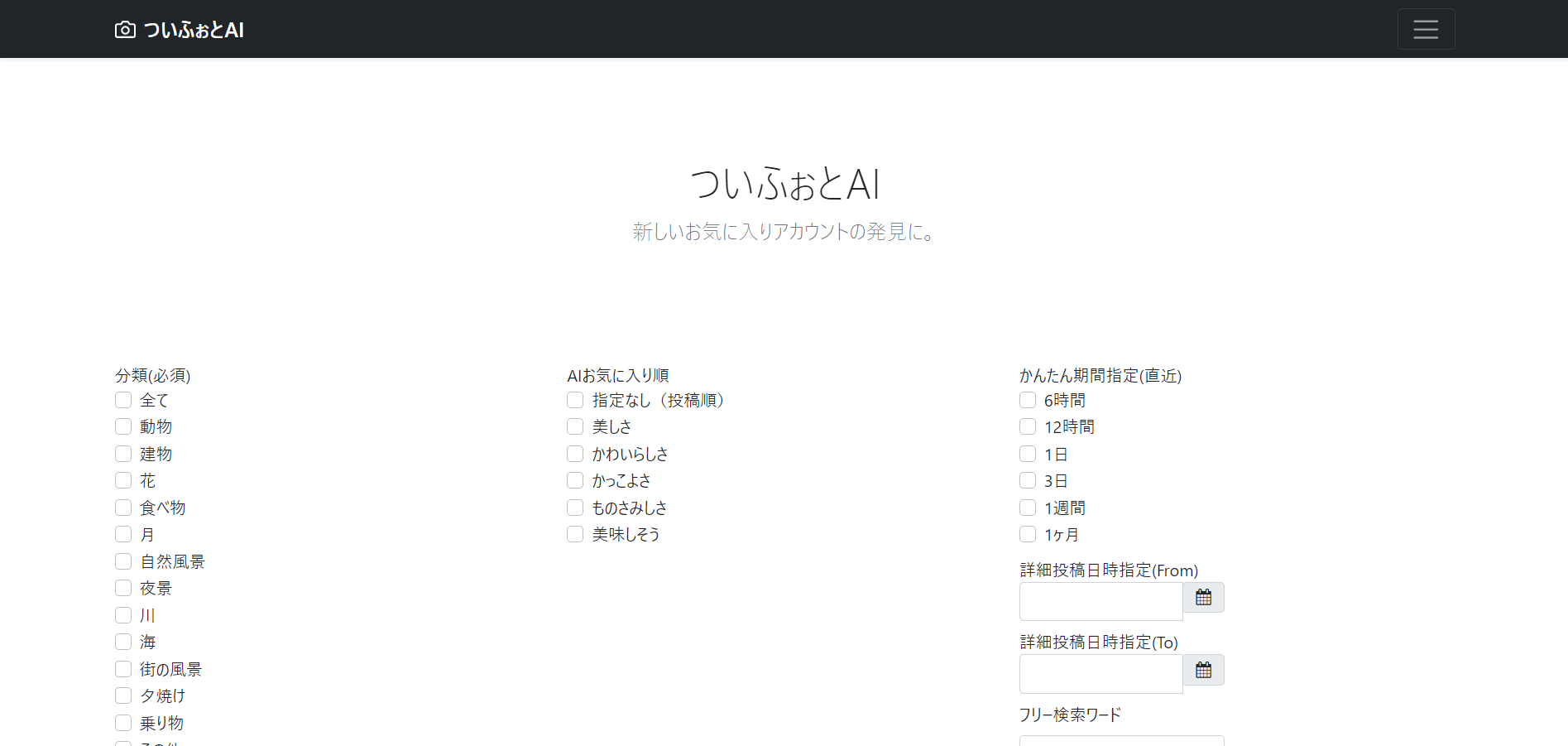
Task: Enable the 動物 category filter
Action: [122, 426]
